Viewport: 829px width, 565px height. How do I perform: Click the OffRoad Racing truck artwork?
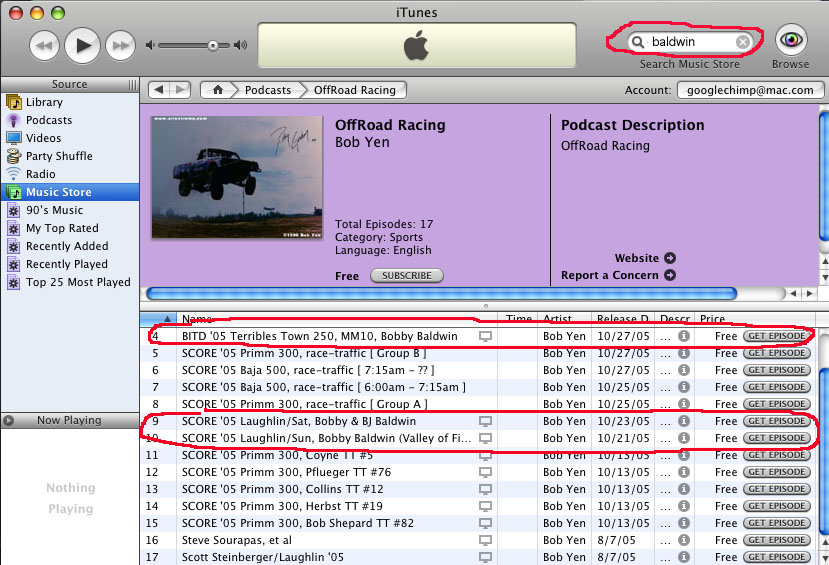(237, 177)
